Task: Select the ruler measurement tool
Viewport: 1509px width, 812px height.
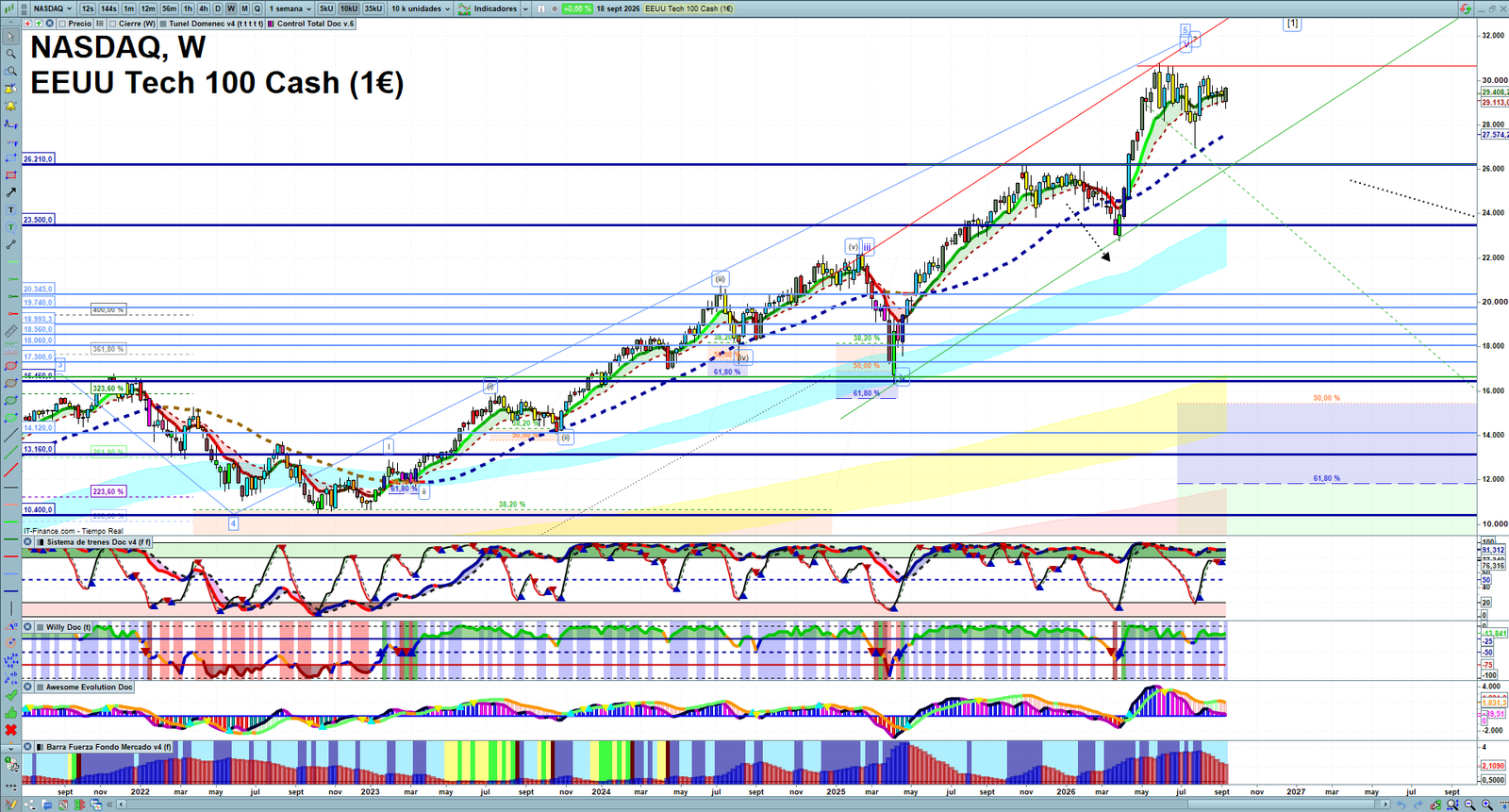Action: pyautogui.click(x=10, y=331)
